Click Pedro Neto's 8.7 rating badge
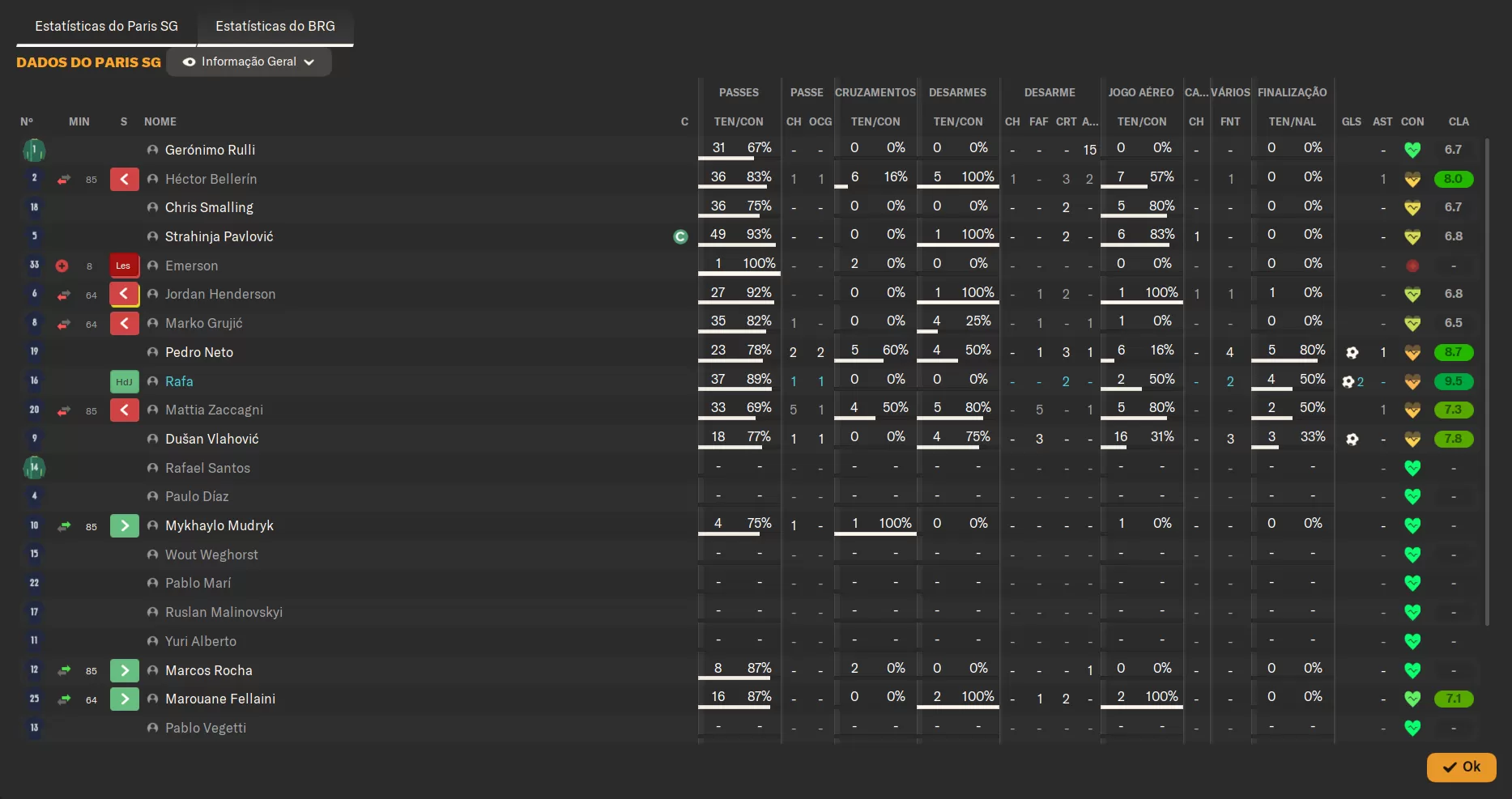Viewport: 1512px width, 799px height. click(x=1454, y=352)
